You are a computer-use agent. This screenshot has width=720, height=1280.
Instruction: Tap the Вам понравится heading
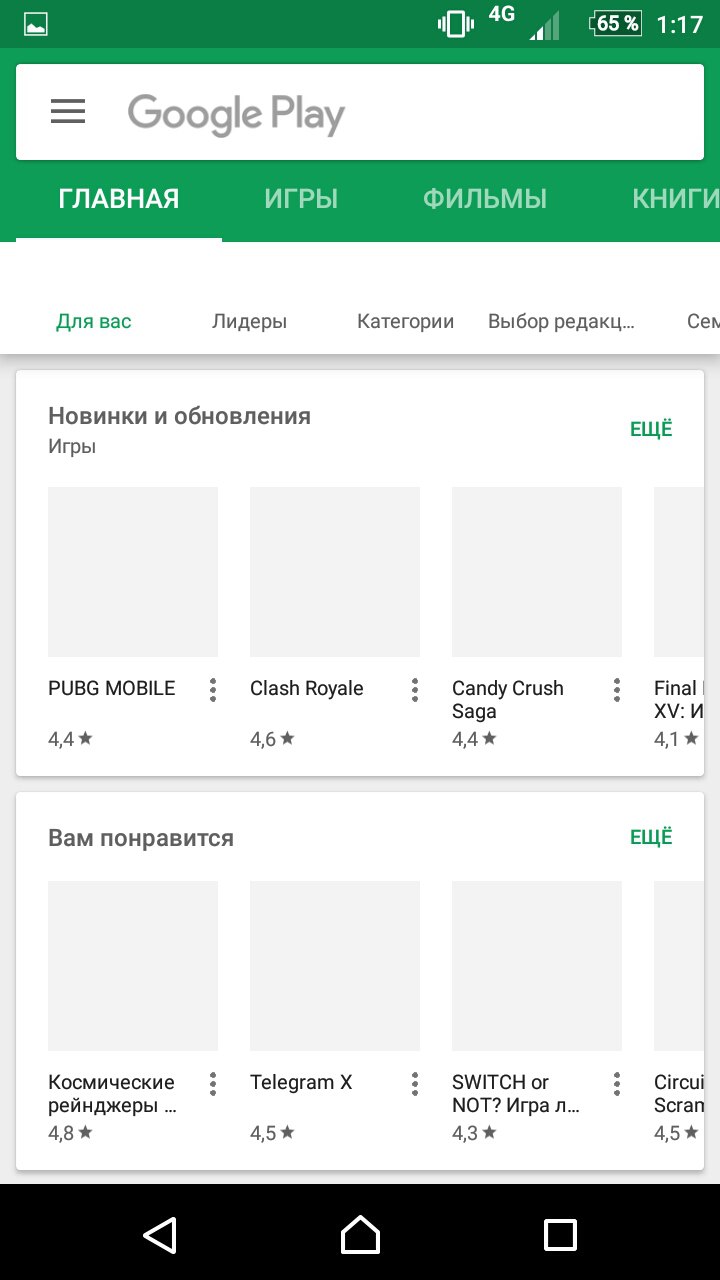tap(141, 838)
